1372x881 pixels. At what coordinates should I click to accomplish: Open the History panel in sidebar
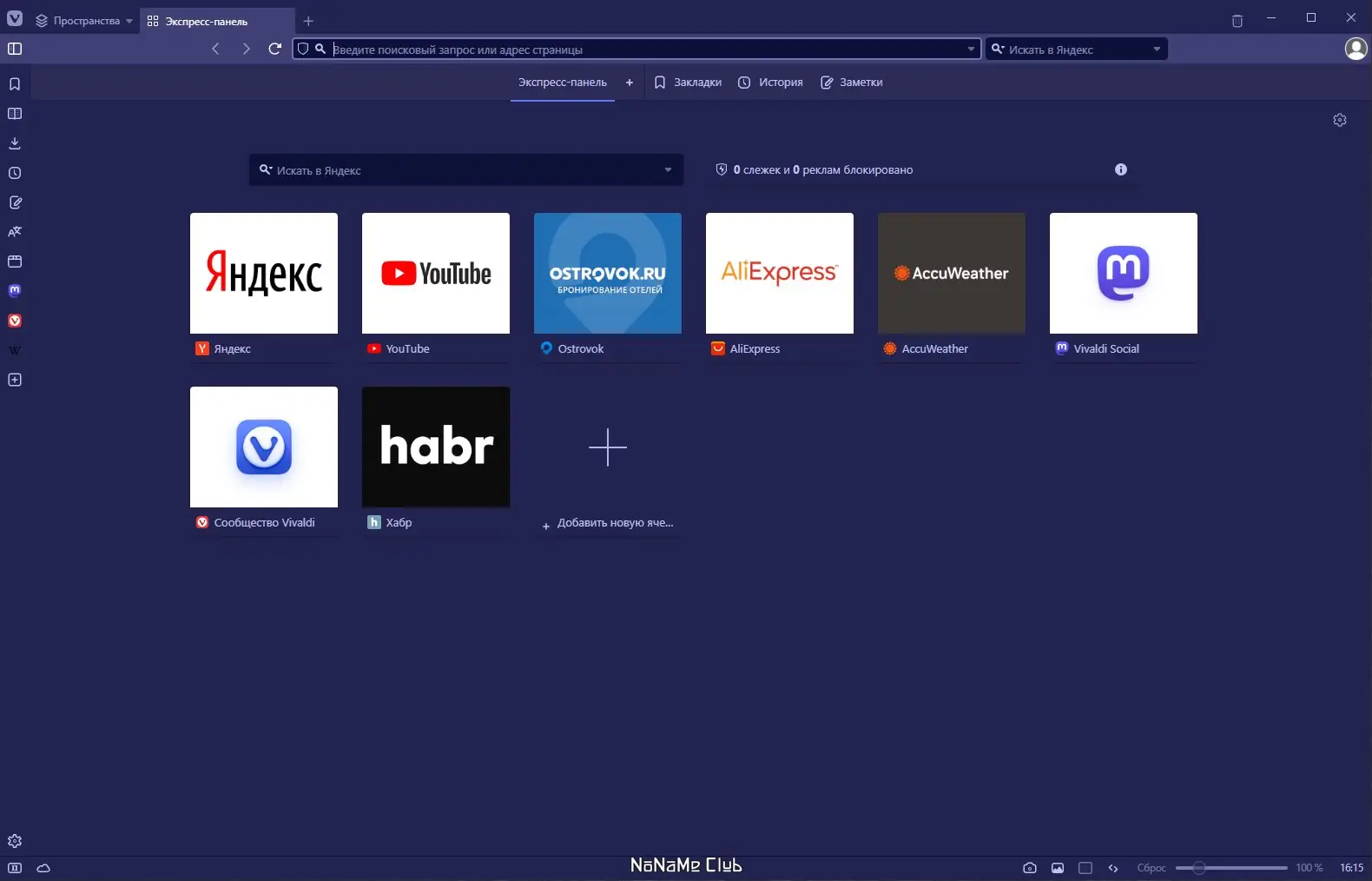click(15, 173)
